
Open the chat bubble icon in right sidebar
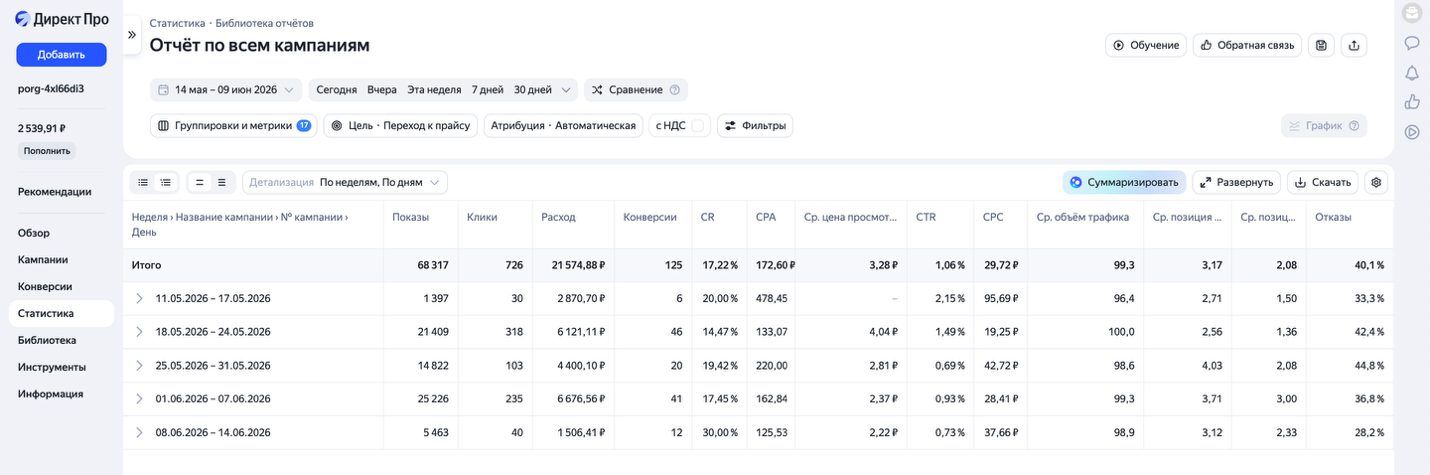(x=1412, y=43)
